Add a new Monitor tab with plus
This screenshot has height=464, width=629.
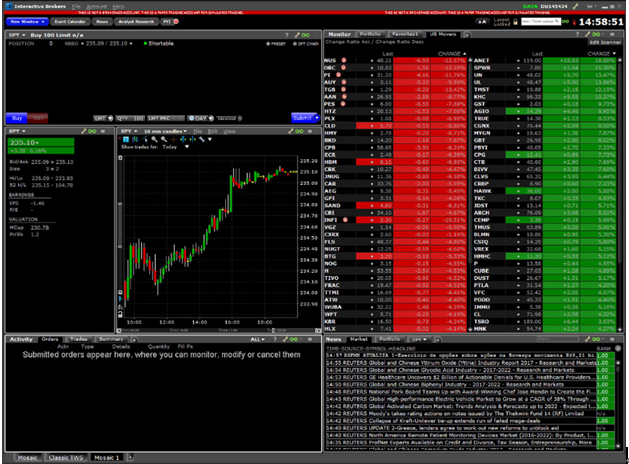[467, 35]
